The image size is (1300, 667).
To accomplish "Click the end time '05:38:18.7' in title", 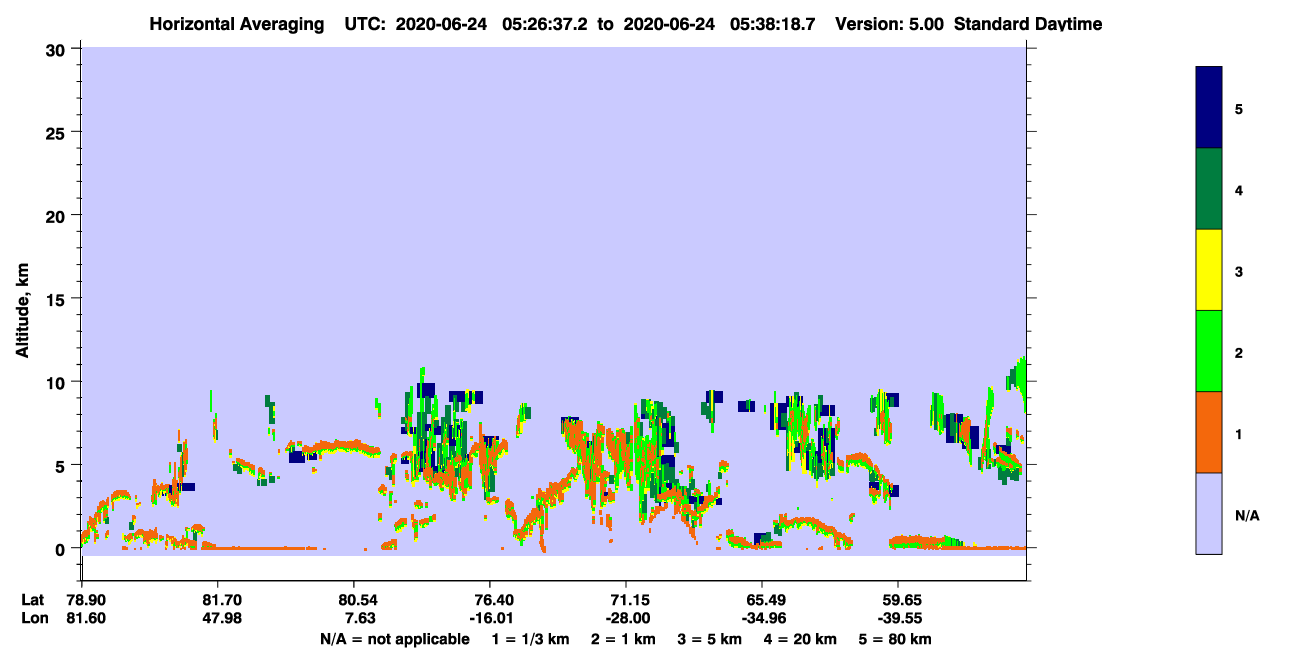I will [774, 24].
